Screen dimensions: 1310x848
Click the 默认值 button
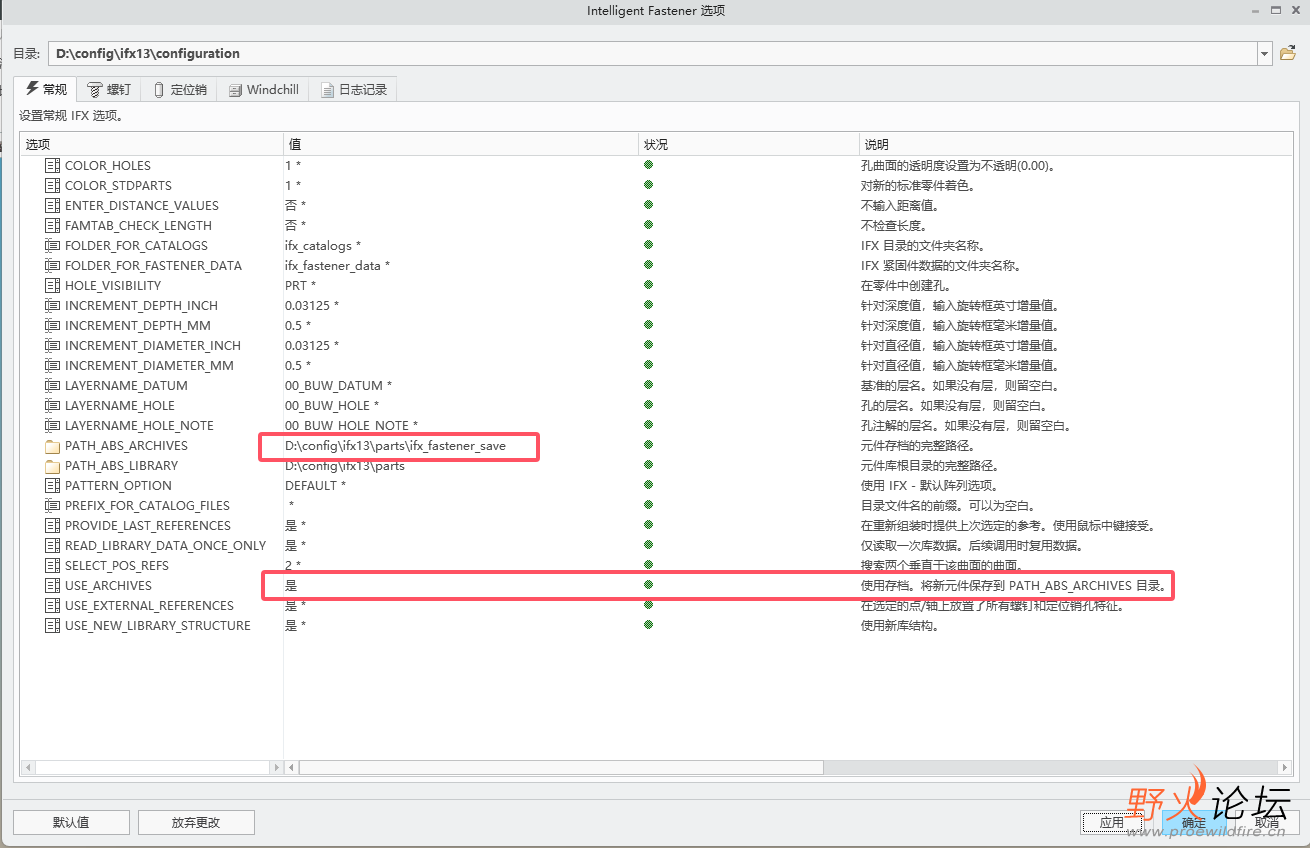(x=71, y=822)
